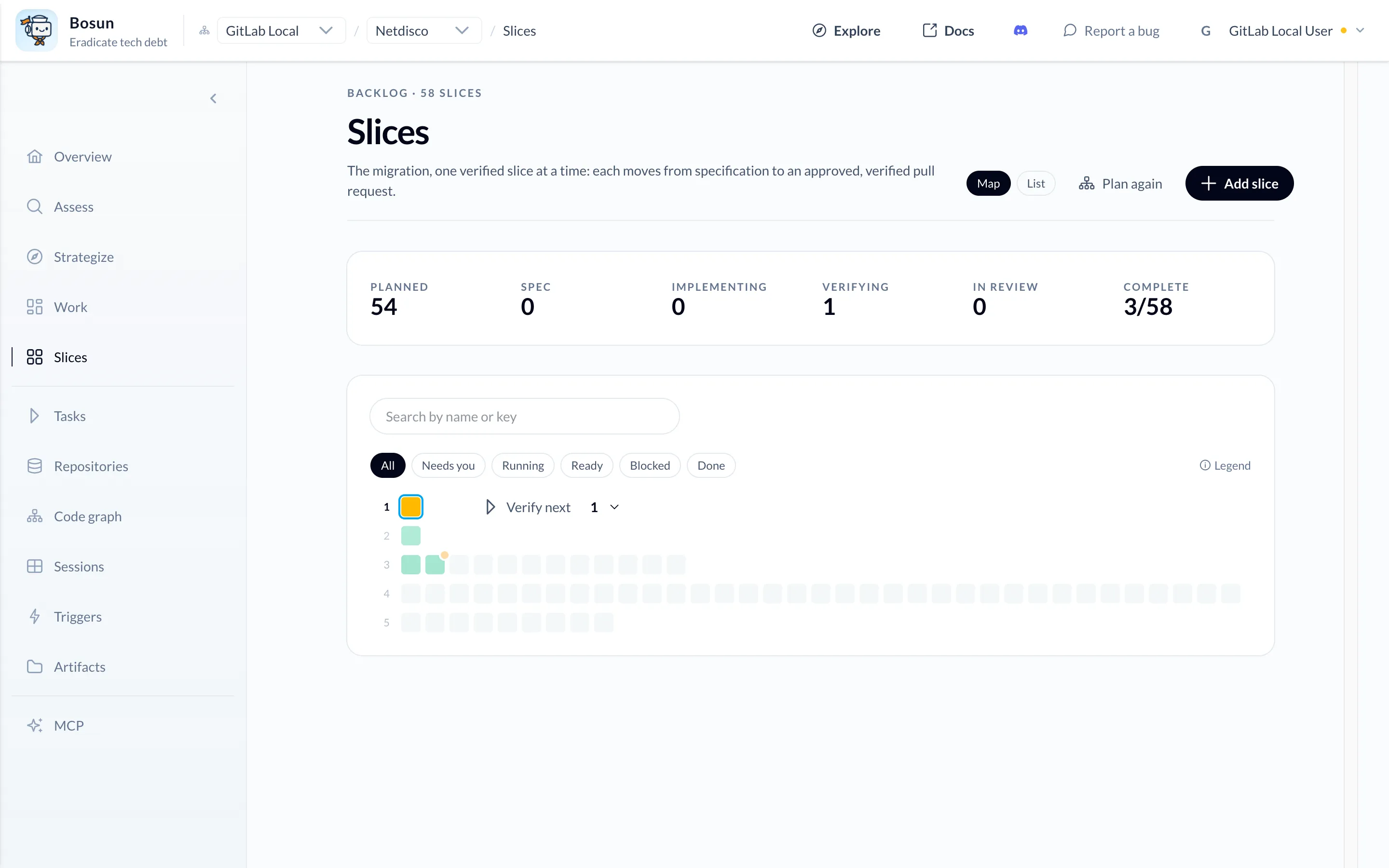Click the Verify next button

coord(528,507)
